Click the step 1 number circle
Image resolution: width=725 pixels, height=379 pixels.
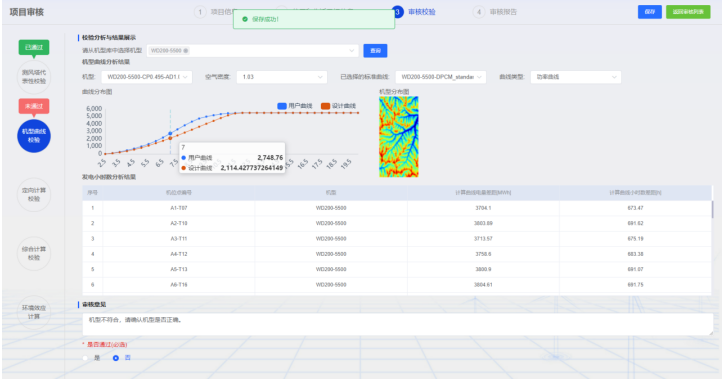(200, 12)
